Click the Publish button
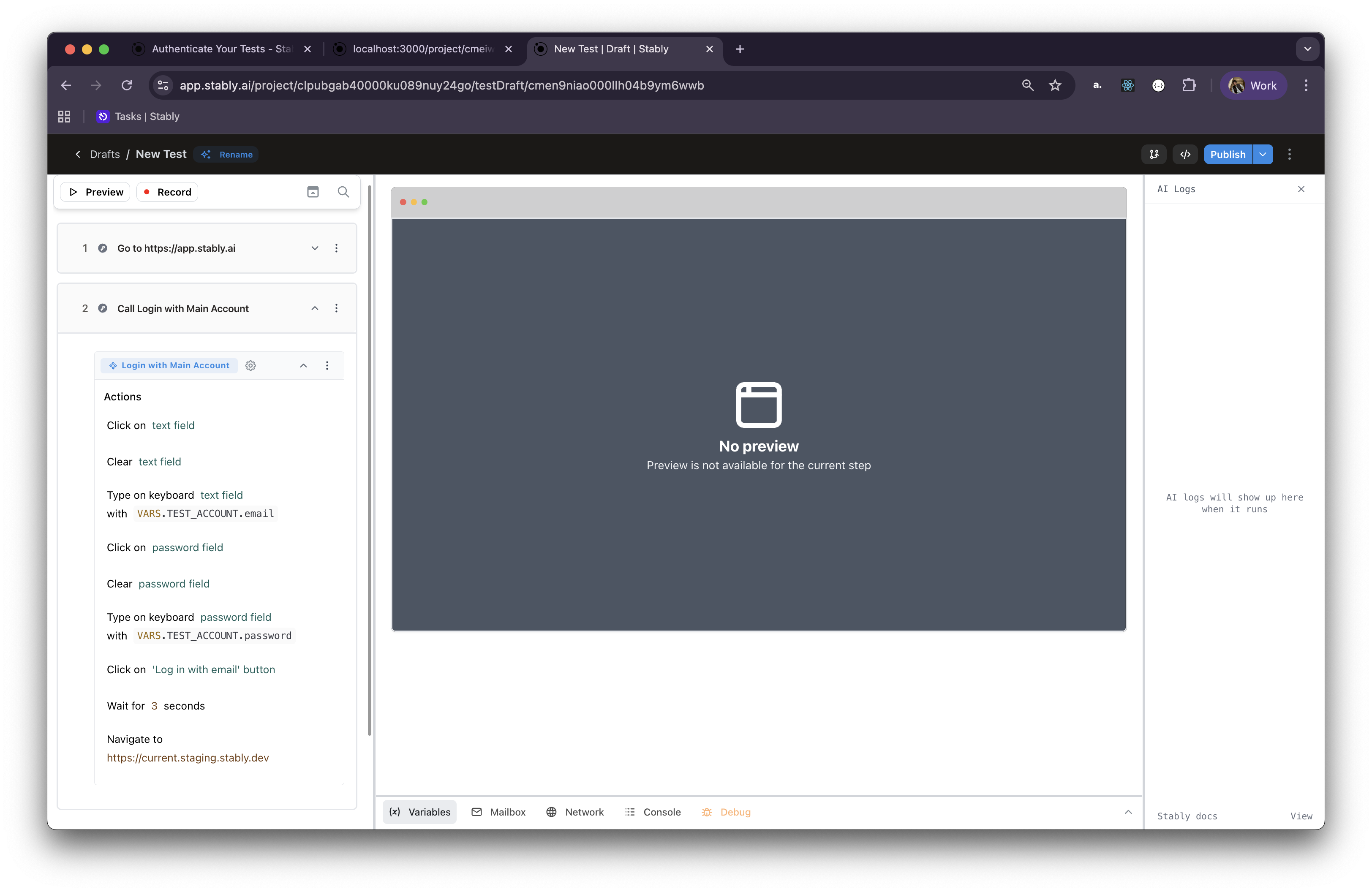Screen dimensions: 1372x892 click(1228, 155)
